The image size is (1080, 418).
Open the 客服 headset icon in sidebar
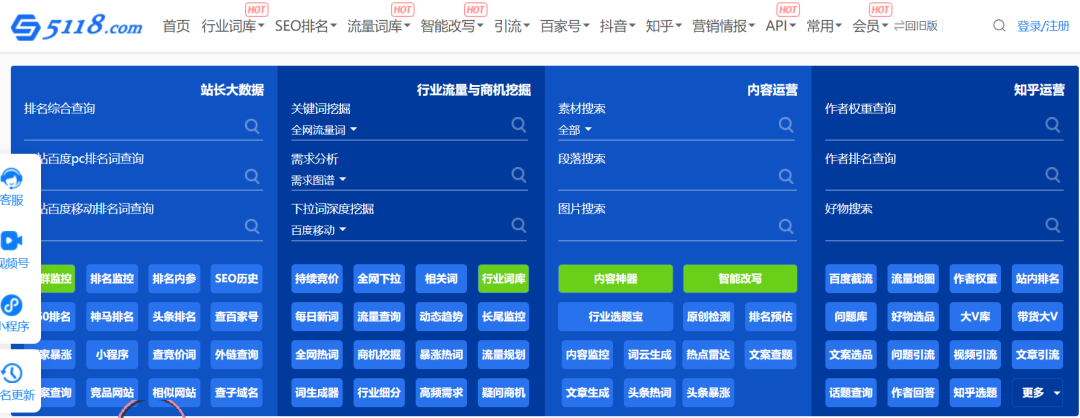tap(11, 178)
